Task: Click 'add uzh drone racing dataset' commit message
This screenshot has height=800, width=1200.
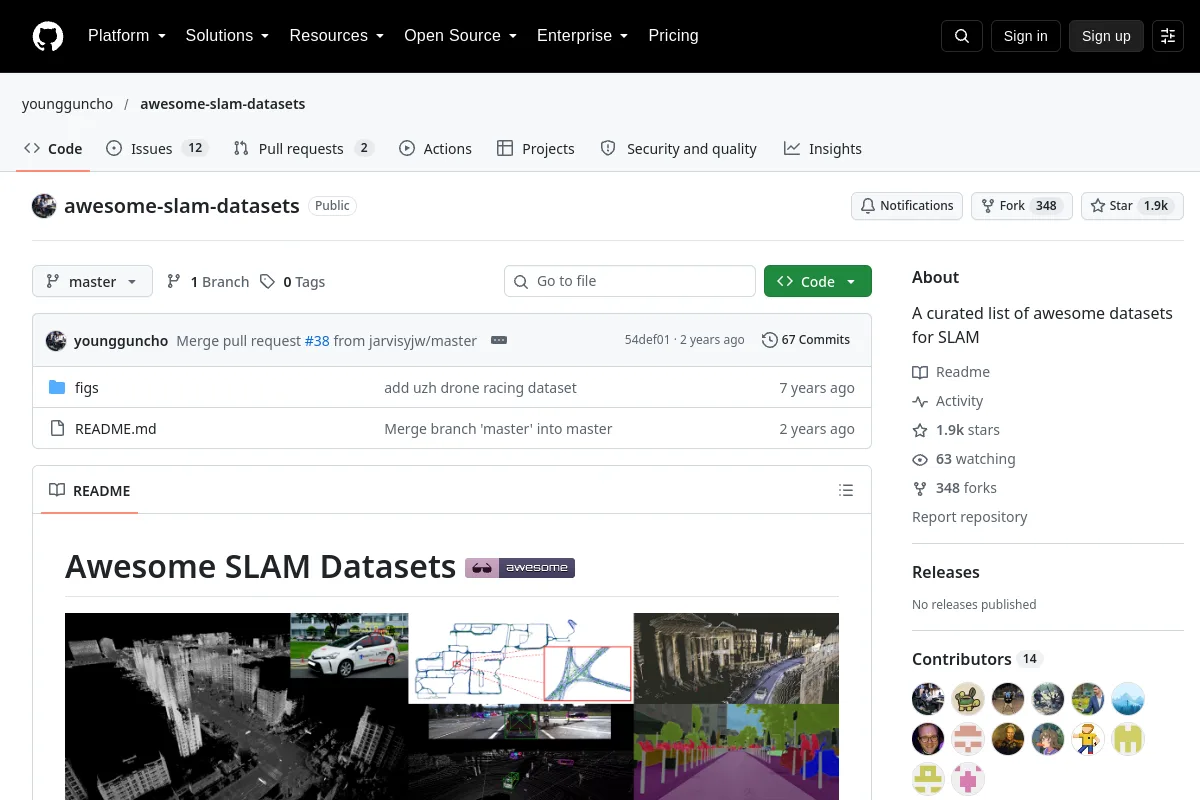Action: (x=480, y=388)
